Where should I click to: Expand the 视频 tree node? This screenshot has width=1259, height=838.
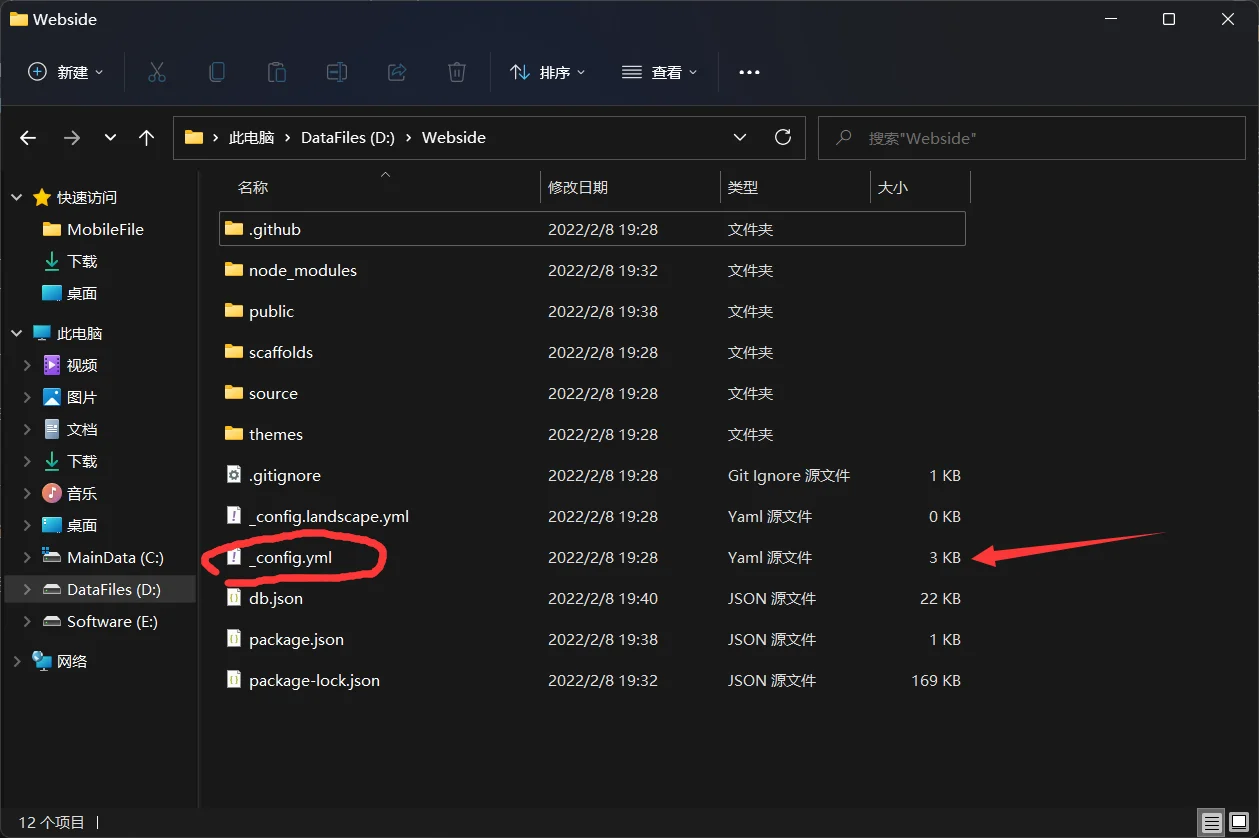(28, 365)
